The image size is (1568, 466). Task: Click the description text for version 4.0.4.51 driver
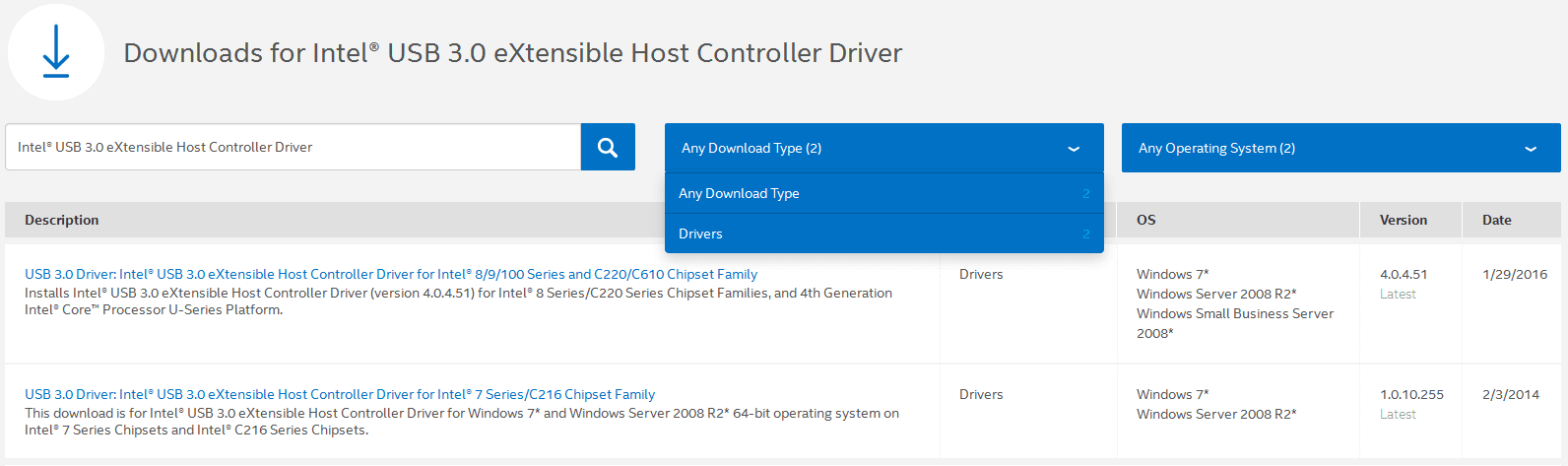(x=458, y=301)
